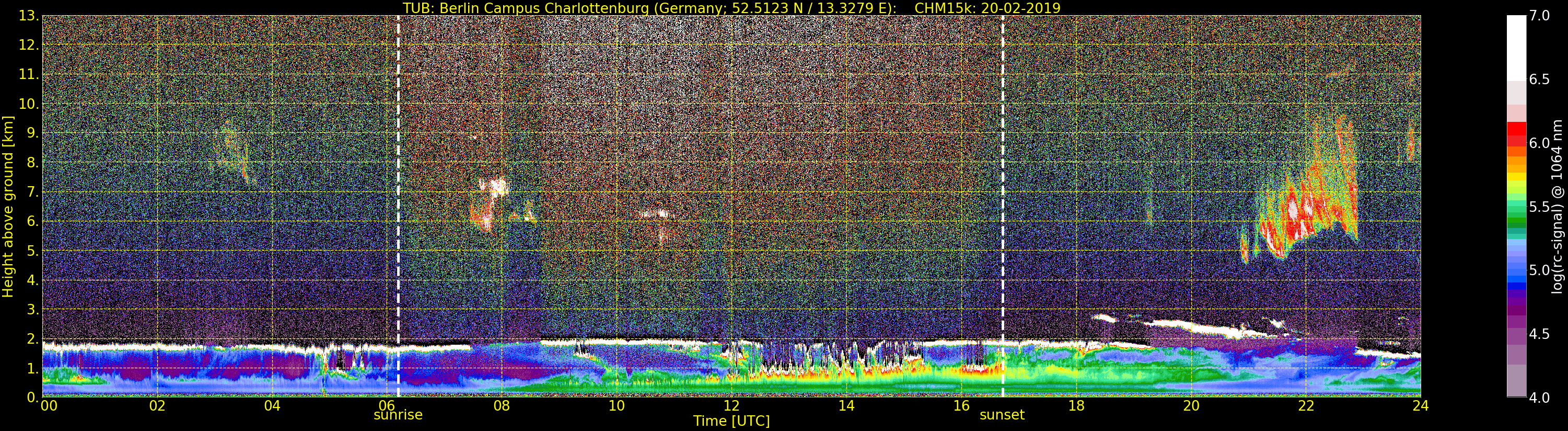The width and height of the screenshot is (1568, 431).
Task: Click the time-axis tick label '22'
Action: 1306,405
